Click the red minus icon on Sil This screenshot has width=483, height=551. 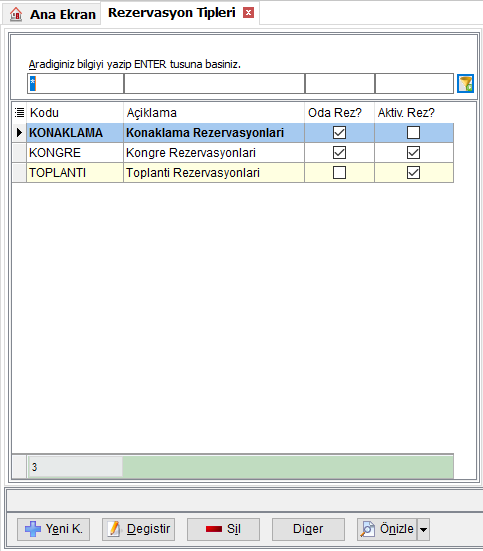click(x=214, y=529)
